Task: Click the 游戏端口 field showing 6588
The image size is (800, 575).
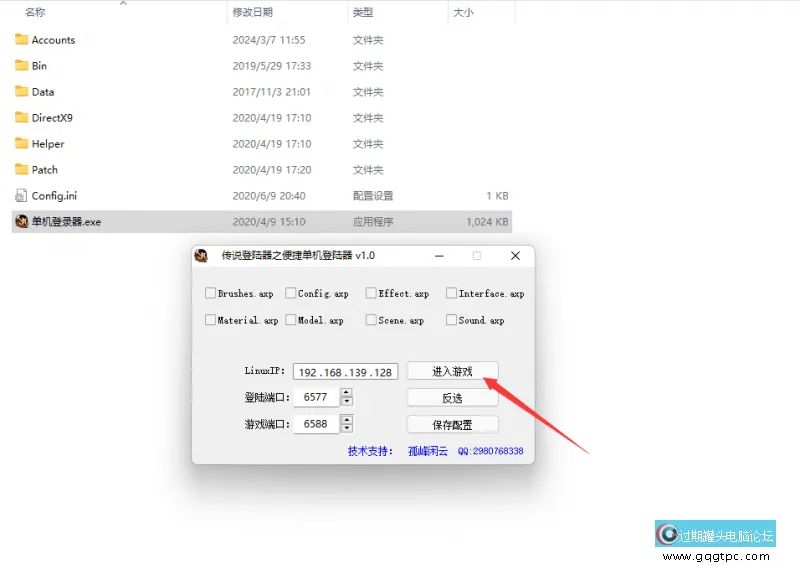Action: point(316,423)
